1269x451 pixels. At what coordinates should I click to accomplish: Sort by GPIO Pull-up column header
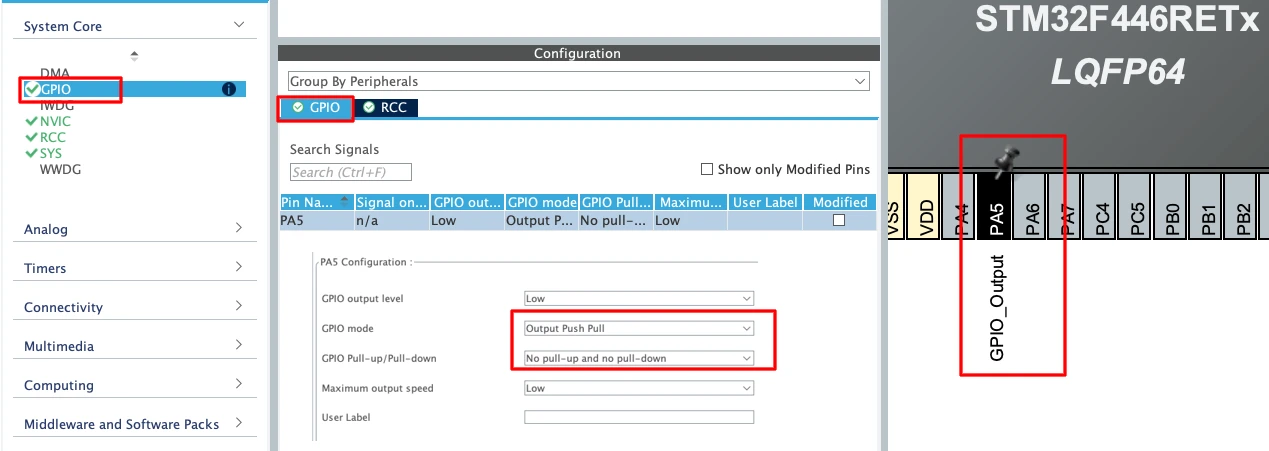click(616, 202)
